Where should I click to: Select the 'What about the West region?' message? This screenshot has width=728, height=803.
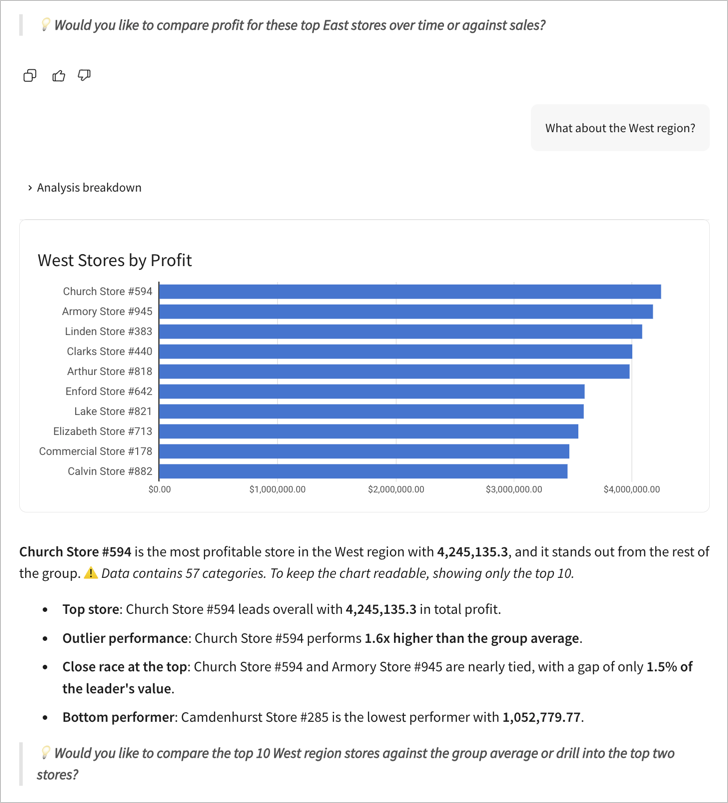[x=620, y=127]
